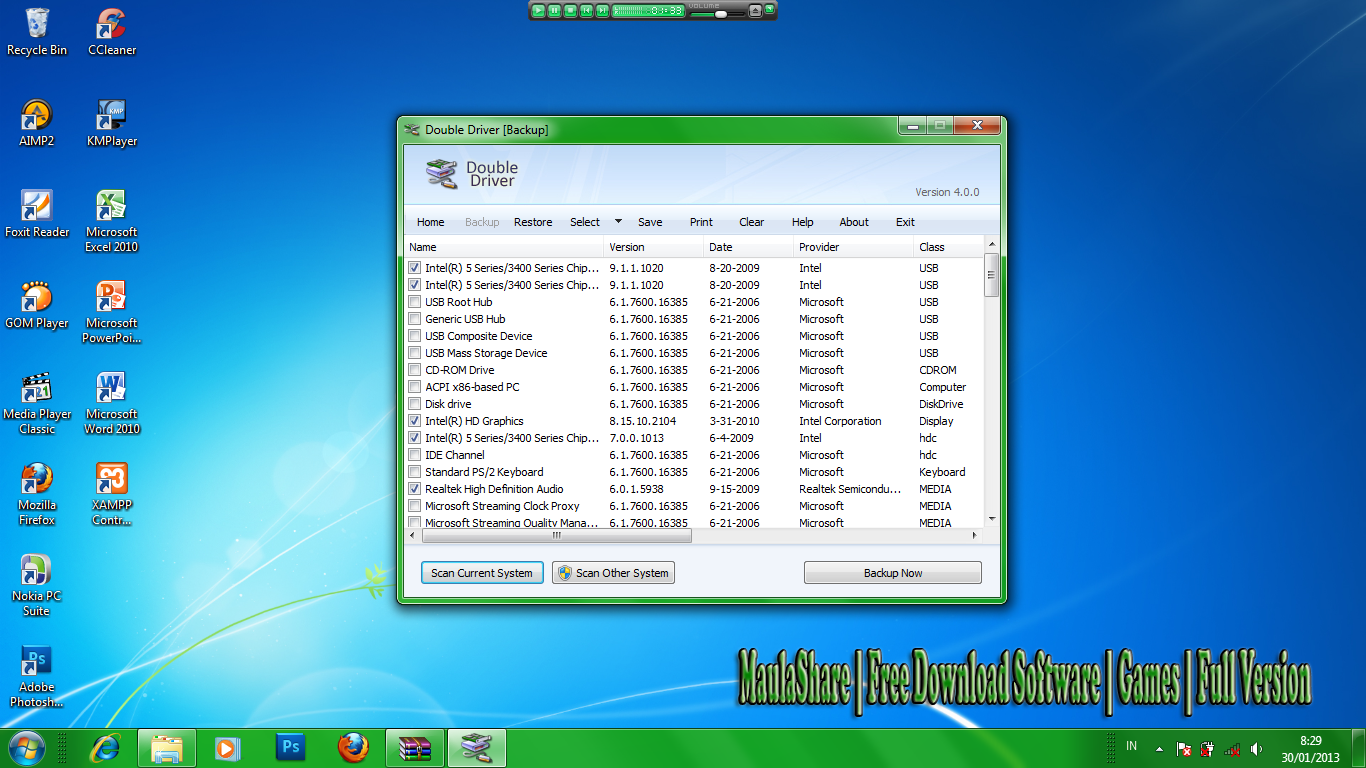Click play on the desktop media widget
The width and height of the screenshot is (1366, 768).
point(538,11)
